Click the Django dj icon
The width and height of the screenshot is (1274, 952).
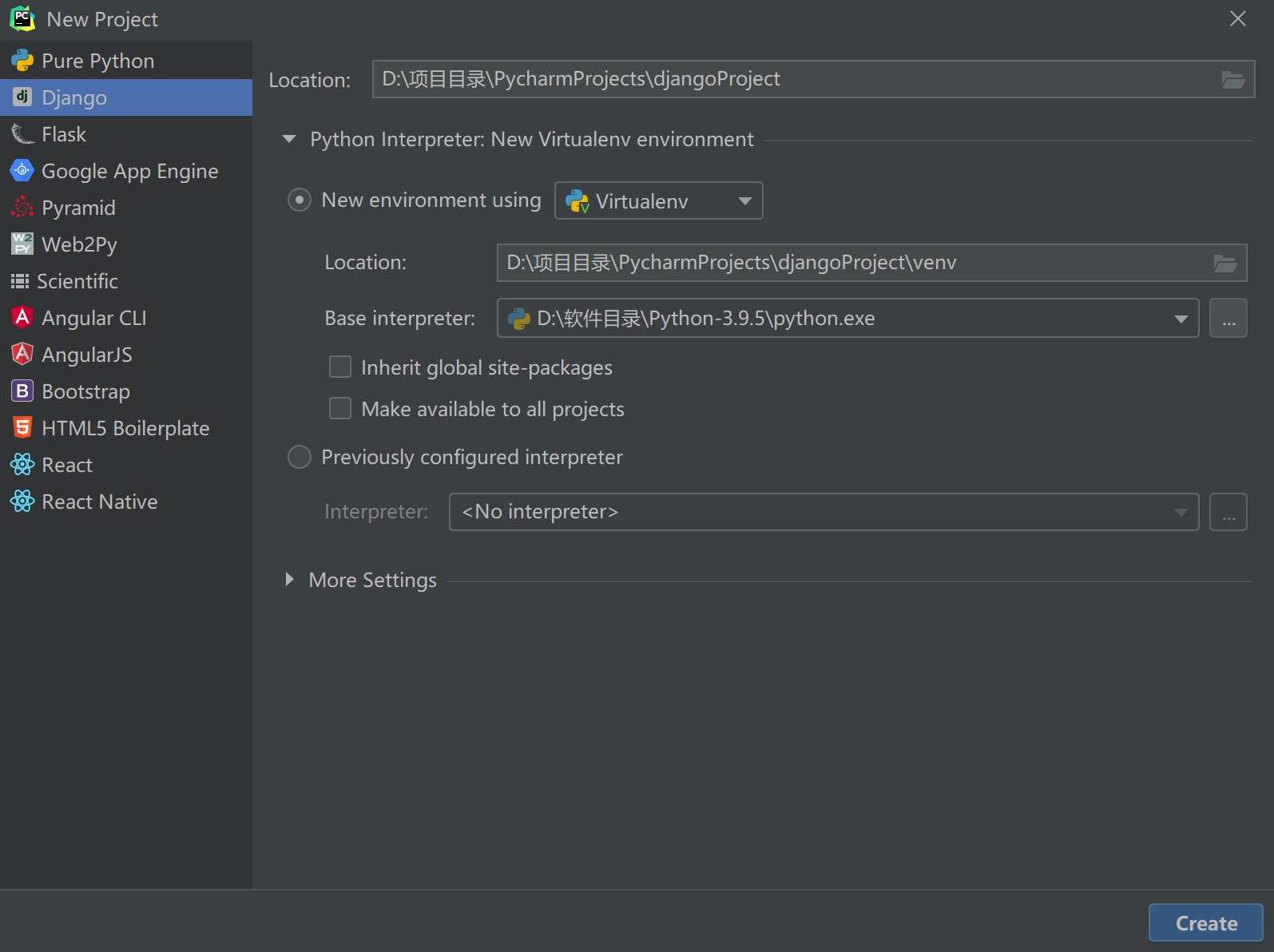22,97
